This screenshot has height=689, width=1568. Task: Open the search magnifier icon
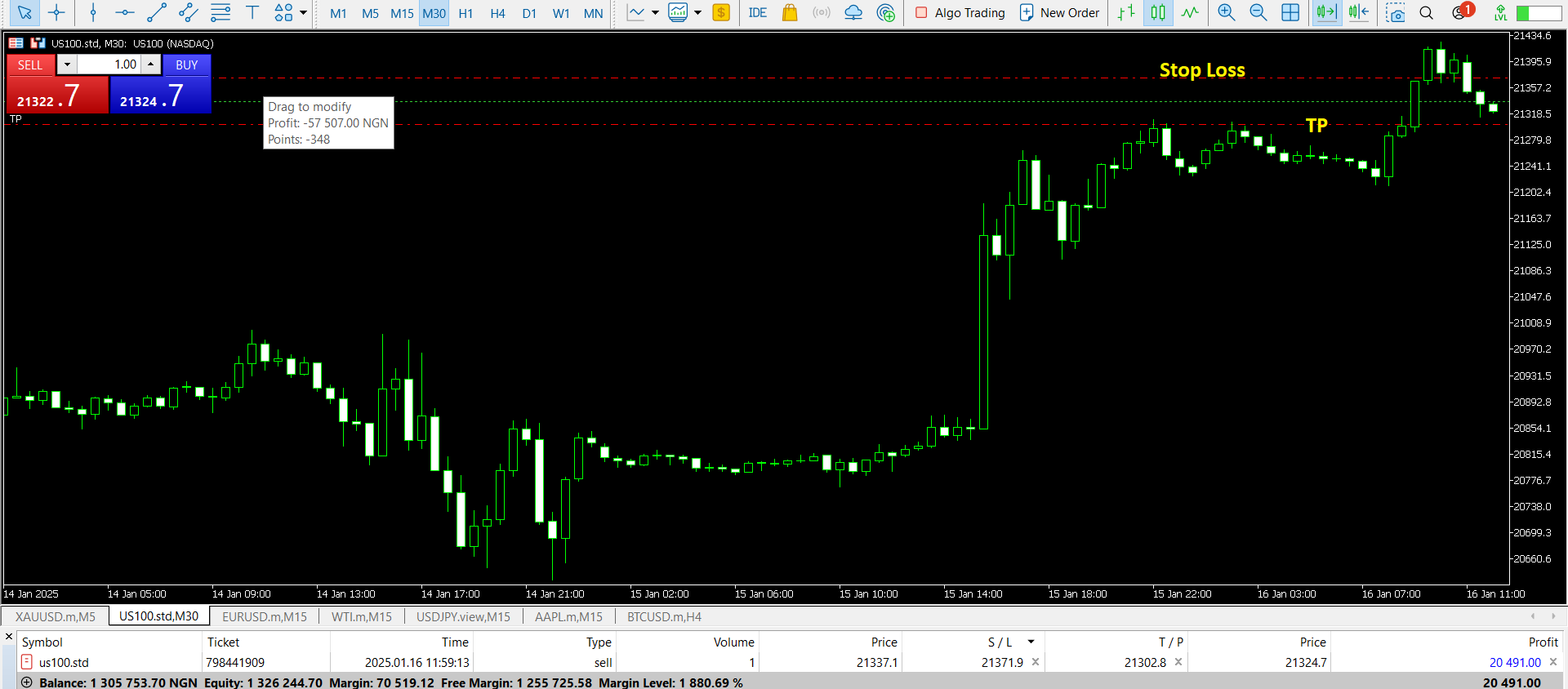(x=1426, y=12)
